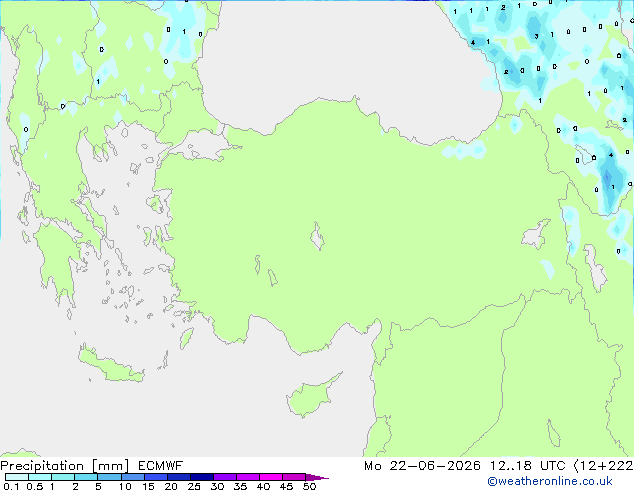Click the 0.1–0.5 mm legend color swatch

click(17, 477)
